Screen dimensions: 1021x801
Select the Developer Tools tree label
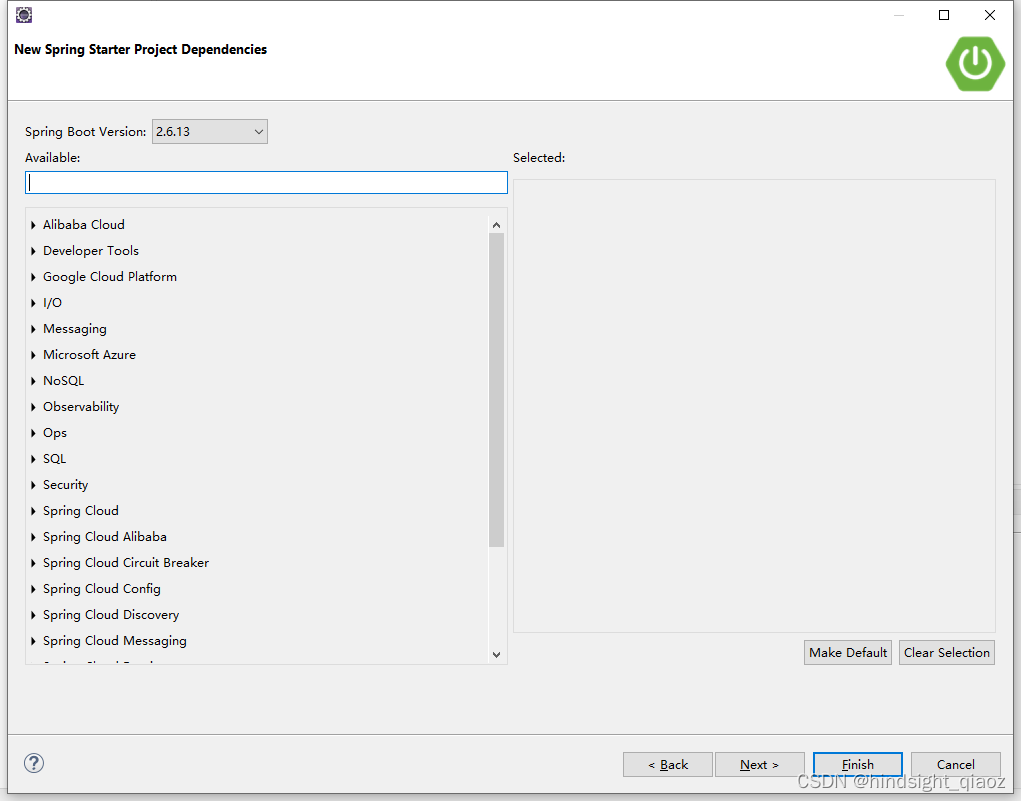[91, 251]
